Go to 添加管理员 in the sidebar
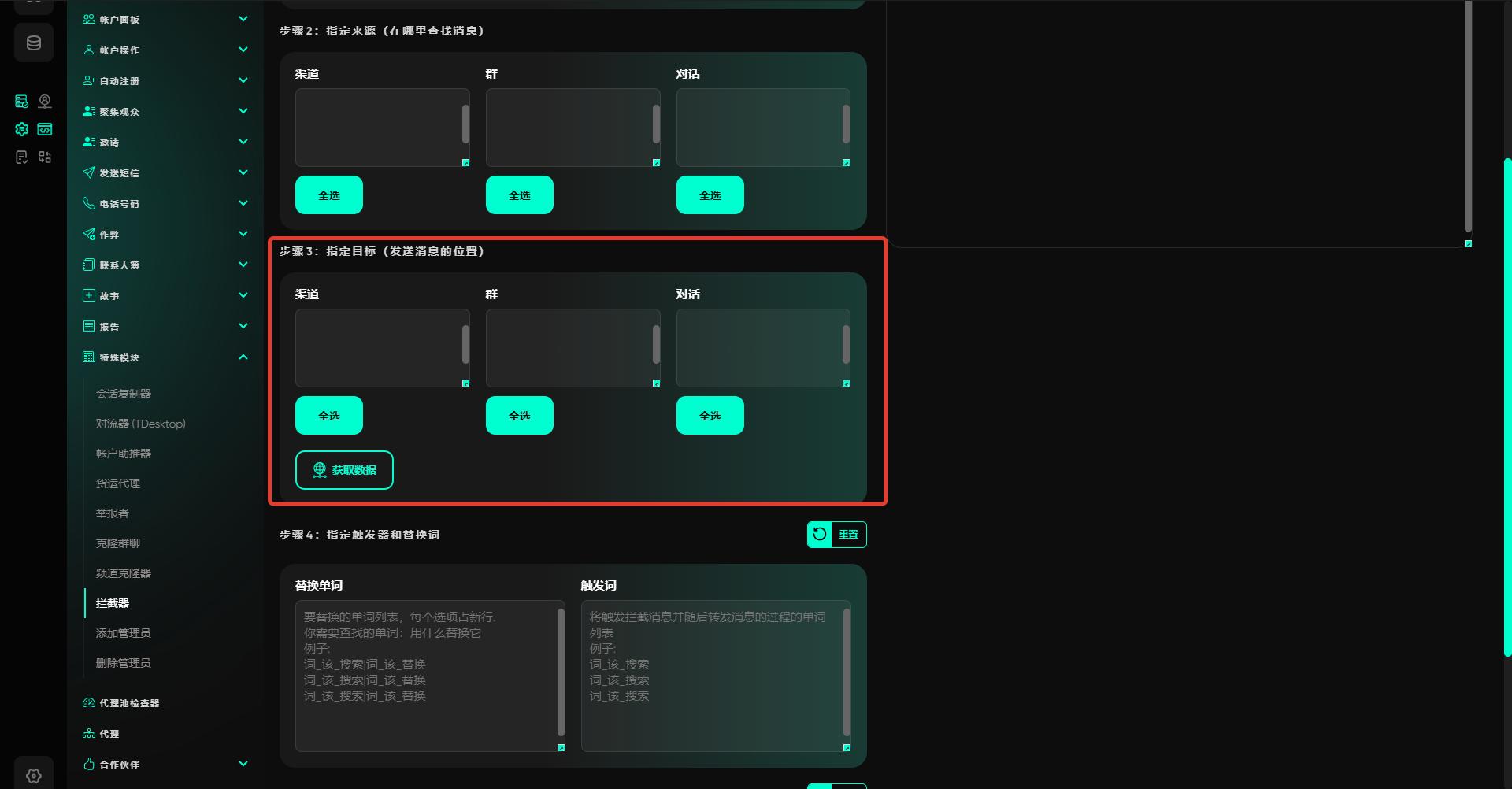The image size is (1512, 789). click(124, 633)
